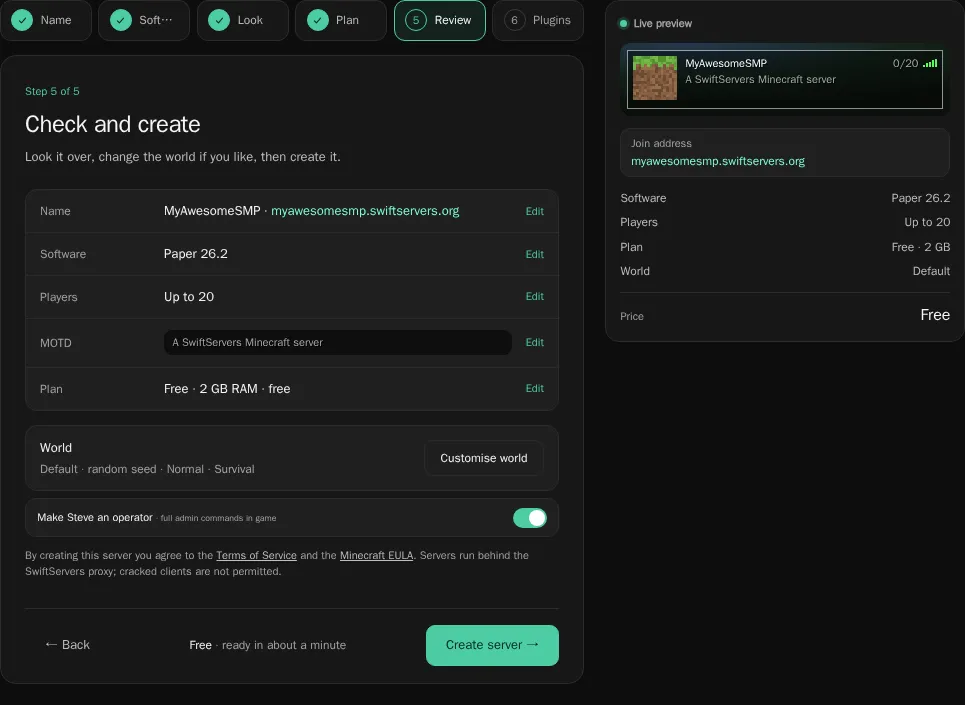Click the server list preview card
This screenshot has width=965, height=705.
(785, 79)
